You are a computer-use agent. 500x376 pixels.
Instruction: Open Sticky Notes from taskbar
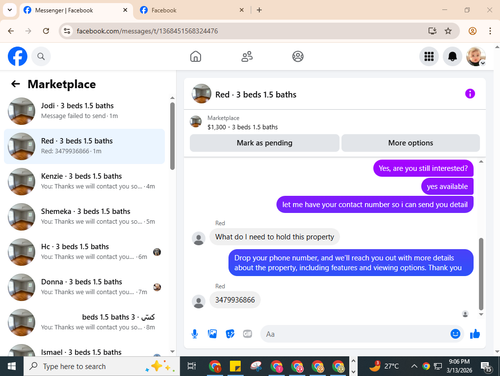(235, 366)
